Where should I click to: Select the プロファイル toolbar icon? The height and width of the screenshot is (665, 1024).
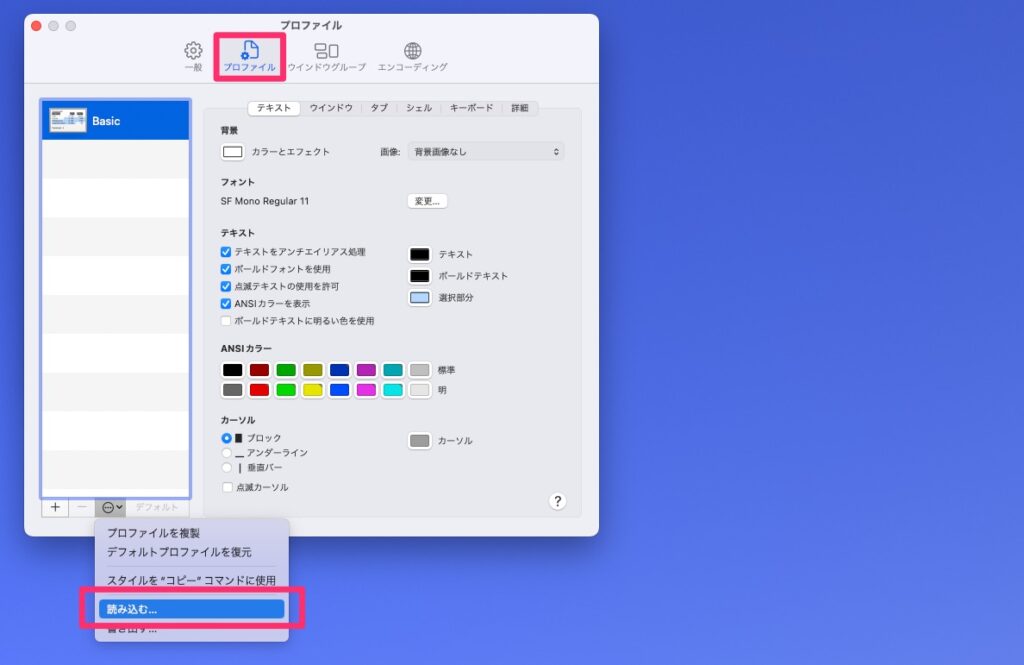[250, 51]
